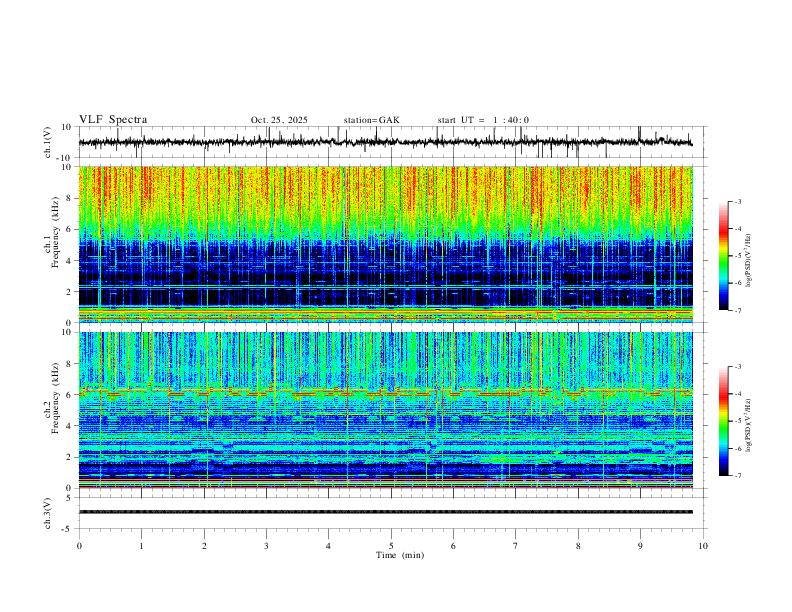
Task: Select the start UT time text
Action: pos(483,120)
